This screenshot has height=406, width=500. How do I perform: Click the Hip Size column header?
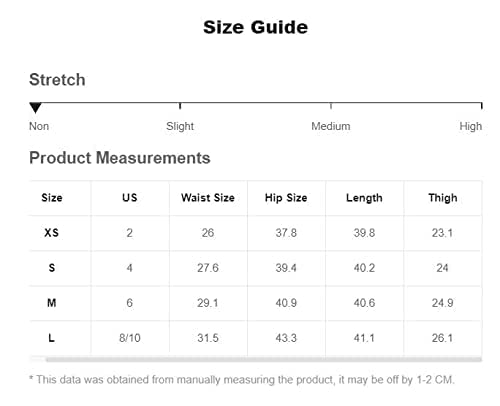click(286, 198)
